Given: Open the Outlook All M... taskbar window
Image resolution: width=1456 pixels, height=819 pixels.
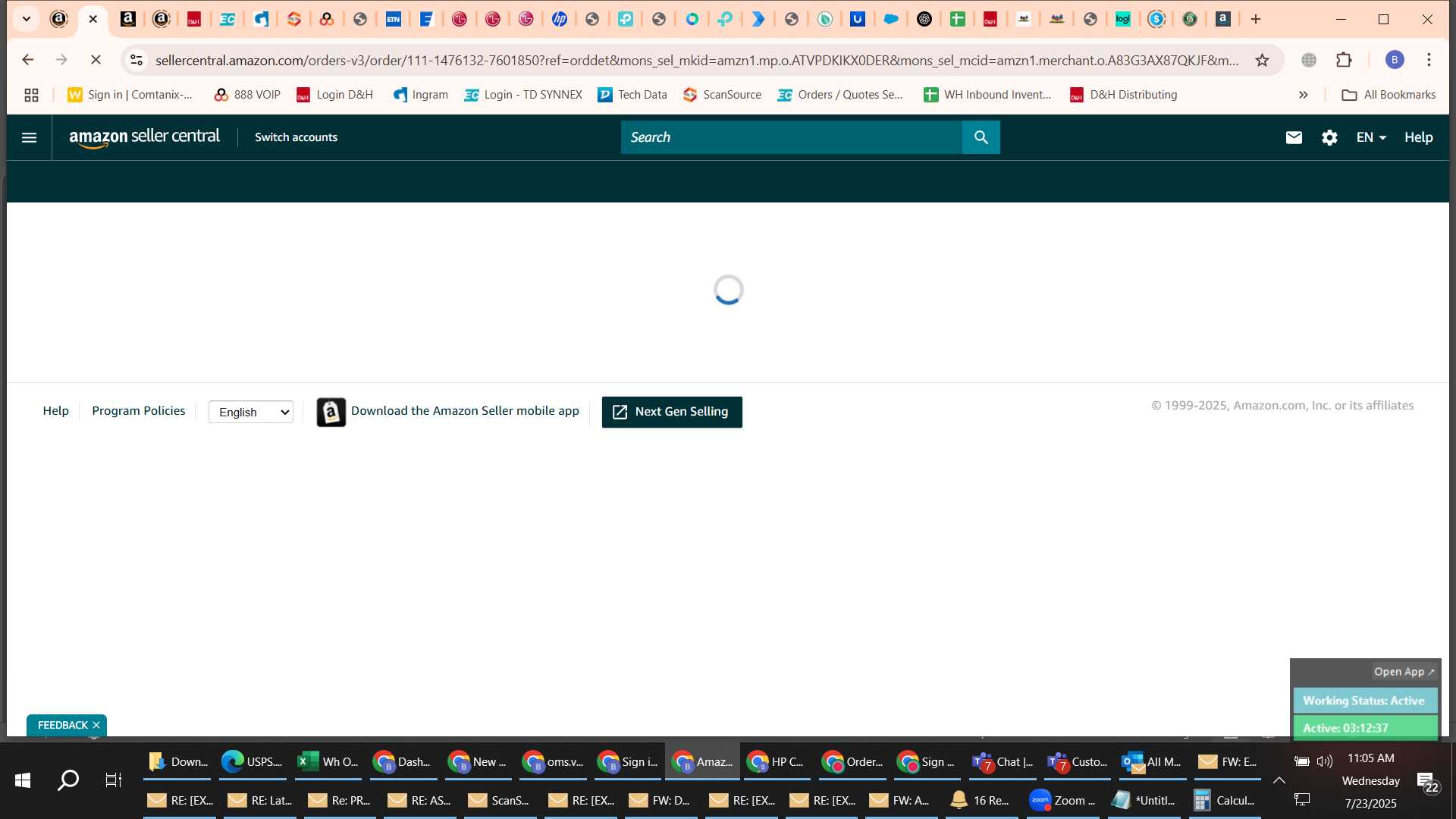Looking at the screenshot, I should pos(1151,761).
